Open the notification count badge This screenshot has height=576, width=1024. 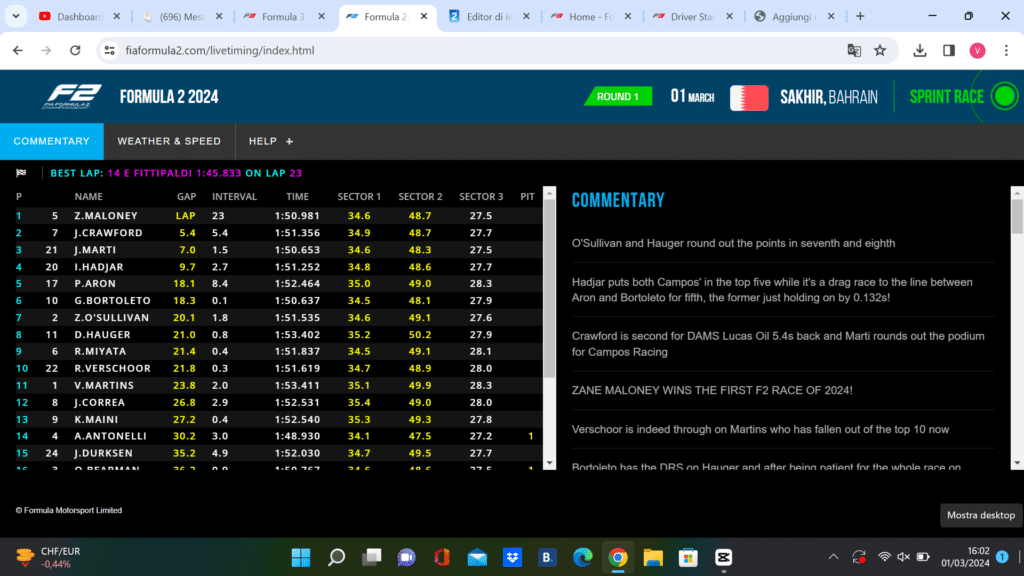(x=1002, y=557)
